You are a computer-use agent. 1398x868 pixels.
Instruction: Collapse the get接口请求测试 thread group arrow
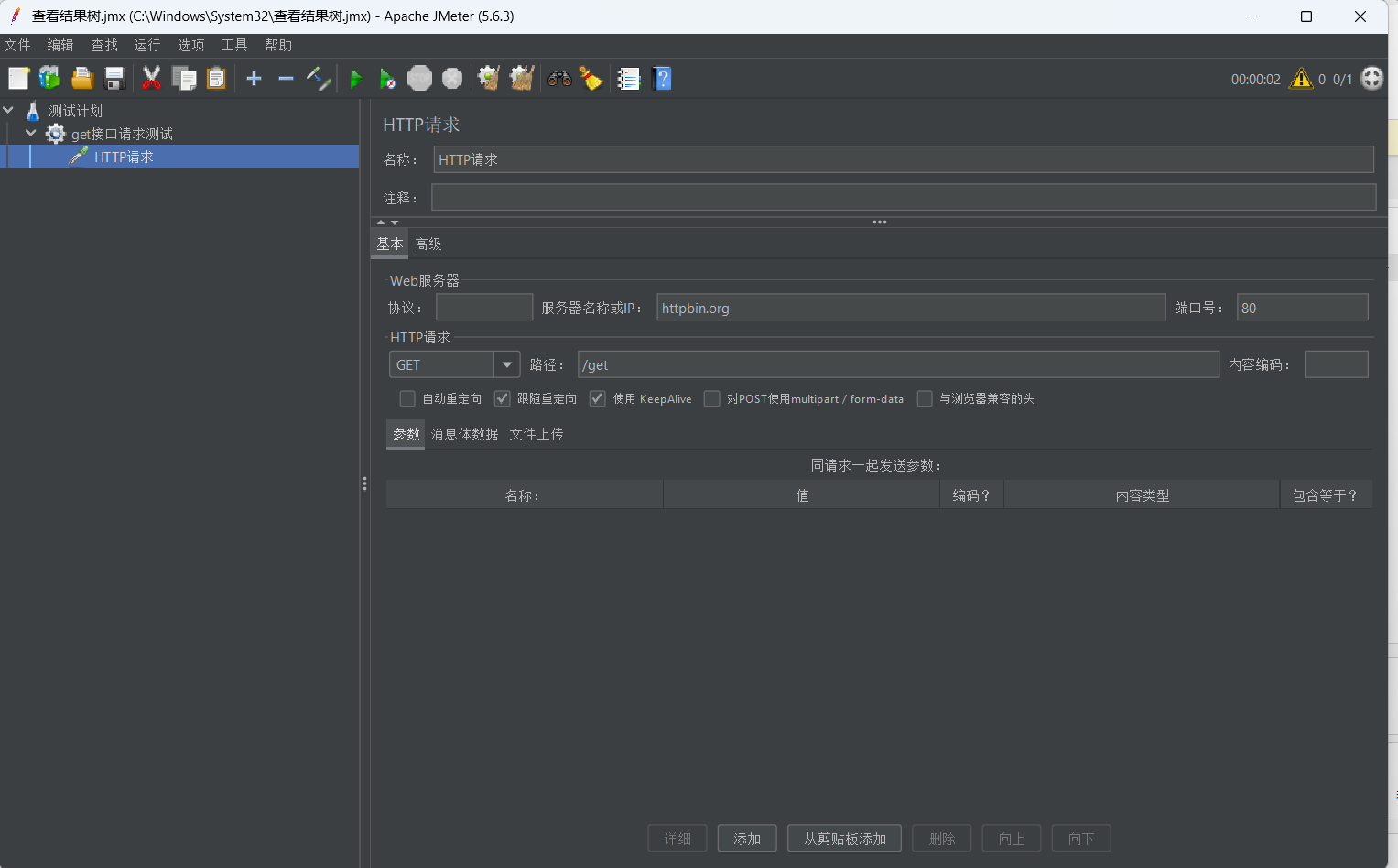click(x=31, y=133)
